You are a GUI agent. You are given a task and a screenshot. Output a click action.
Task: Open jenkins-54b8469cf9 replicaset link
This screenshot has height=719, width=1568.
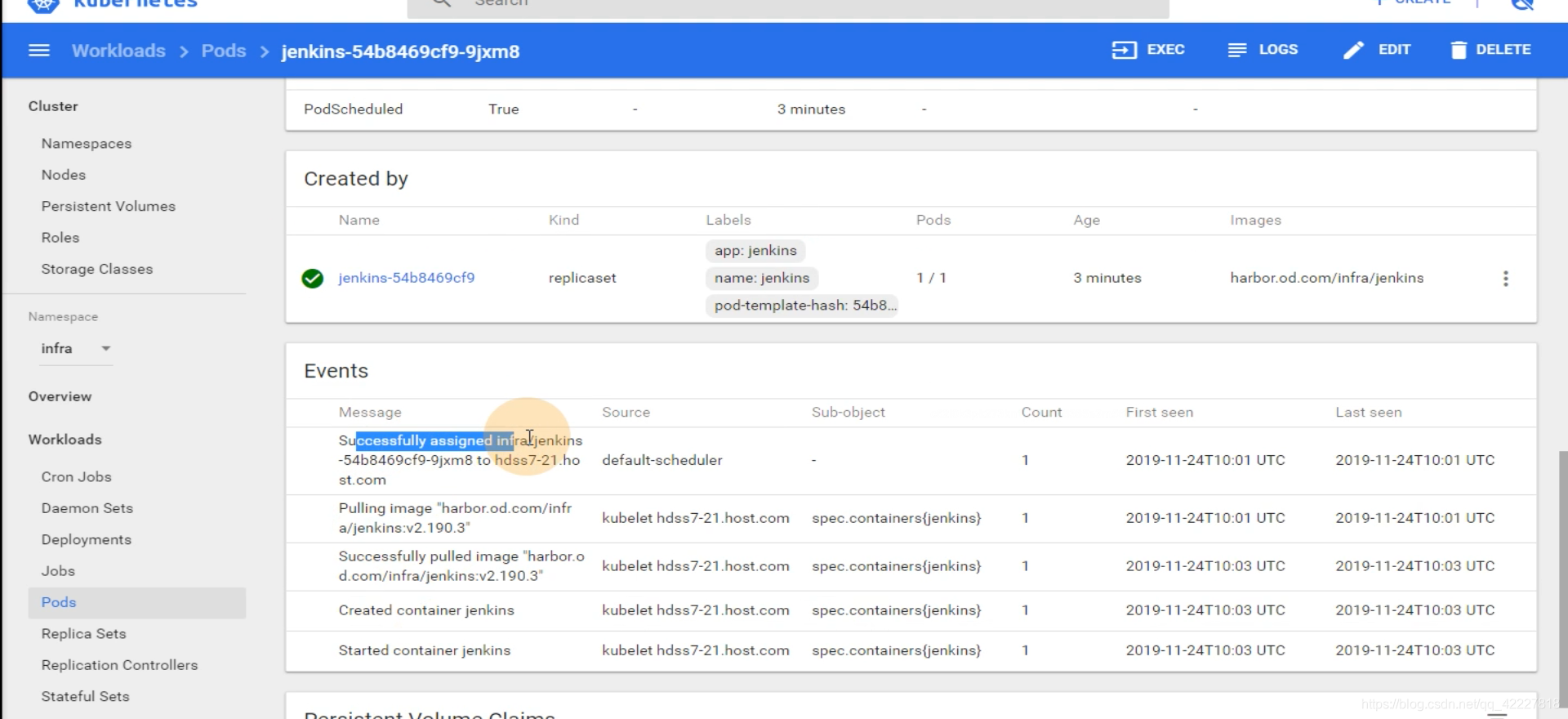(407, 278)
